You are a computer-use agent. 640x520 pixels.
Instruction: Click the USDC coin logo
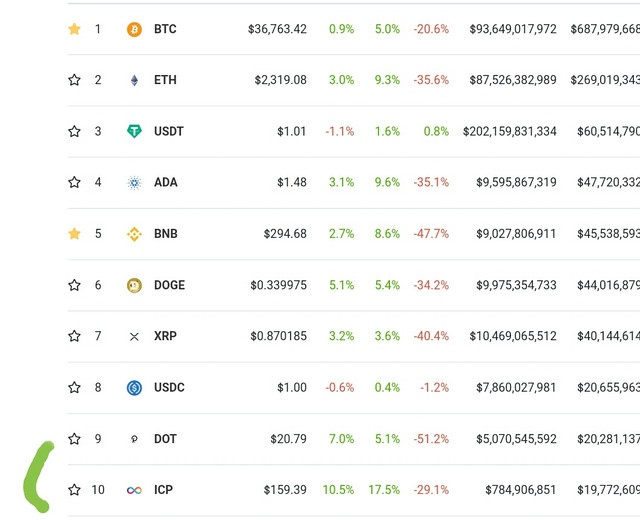tap(134, 388)
